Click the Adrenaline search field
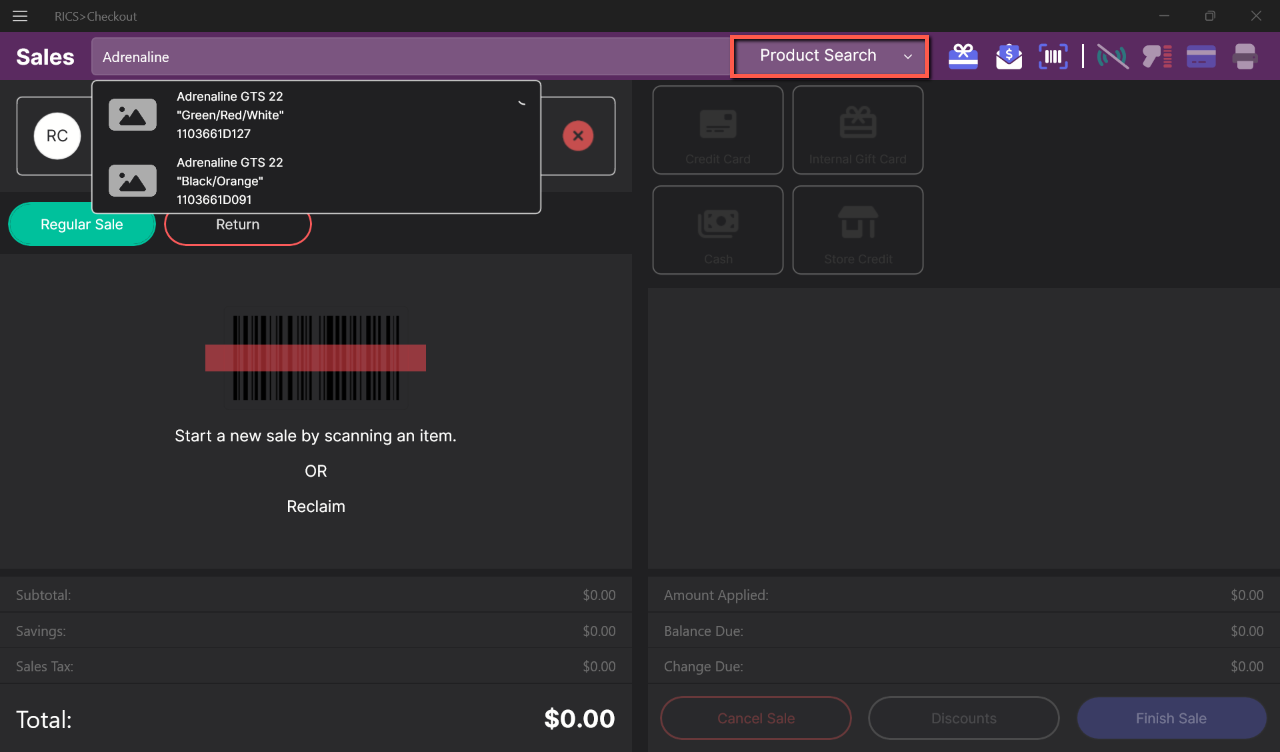The image size is (1280, 752). (x=411, y=57)
